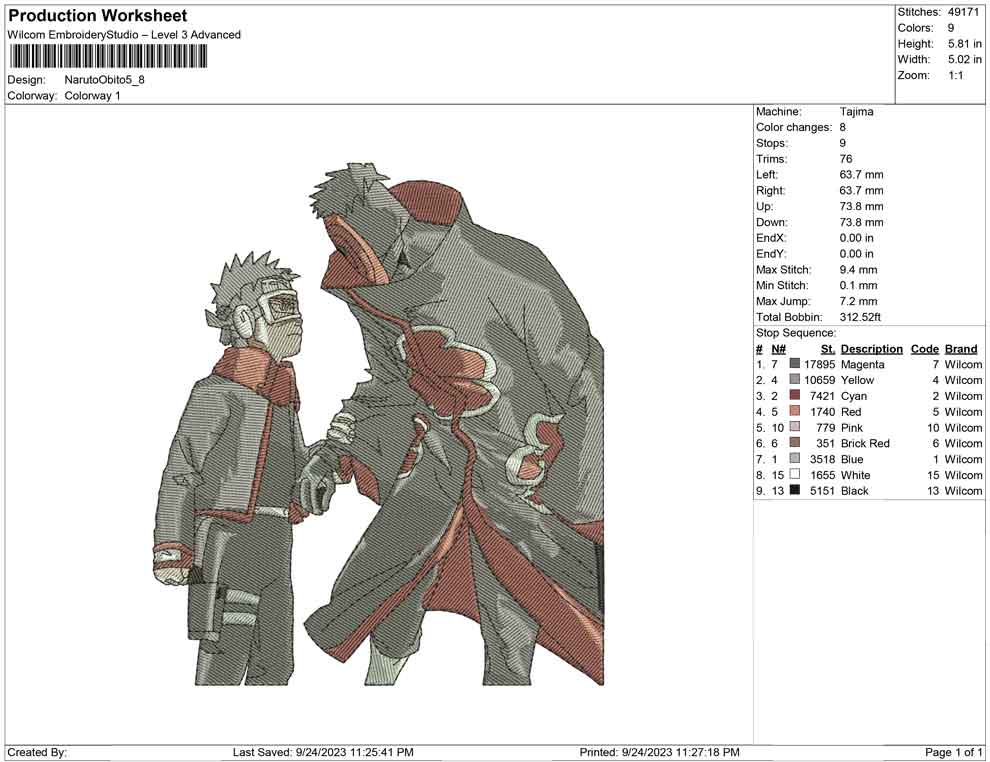Select the Brick Red thread color swatch
The image size is (990, 762).
click(x=795, y=443)
